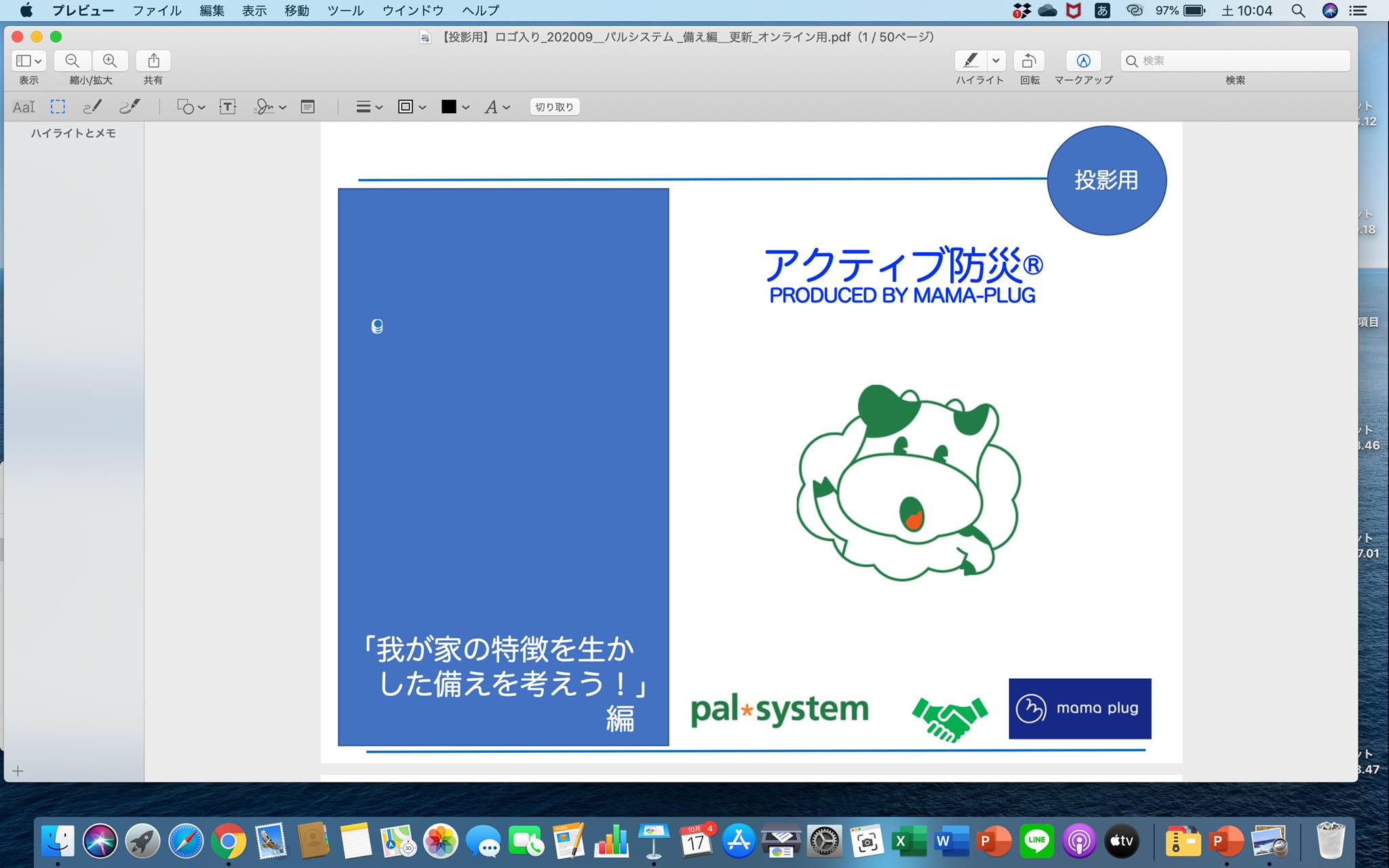
Task: Open the text style (A) dropdown
Action: click(x=497, y=107)
